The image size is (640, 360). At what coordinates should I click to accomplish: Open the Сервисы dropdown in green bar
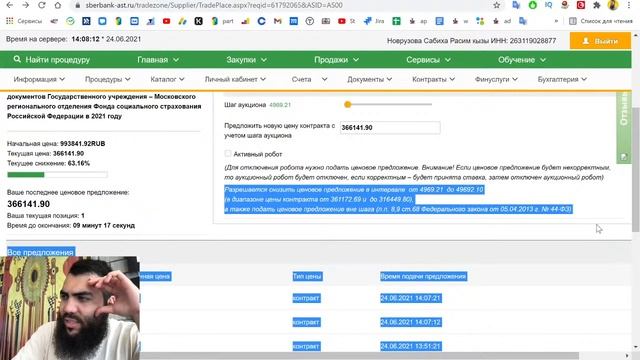point(428,60)
